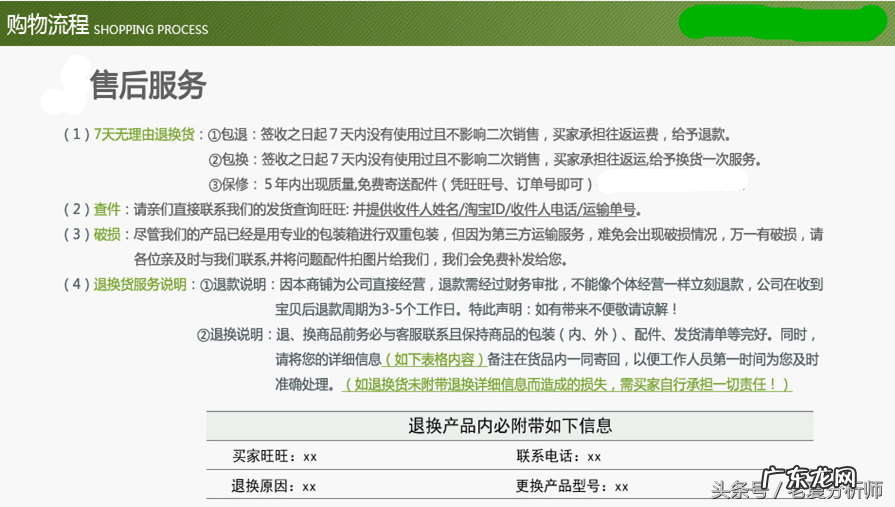Click the 退换原因: xx table cell
Image resolution: width=895 pixels, height=507 pixels.
[273, 486]
